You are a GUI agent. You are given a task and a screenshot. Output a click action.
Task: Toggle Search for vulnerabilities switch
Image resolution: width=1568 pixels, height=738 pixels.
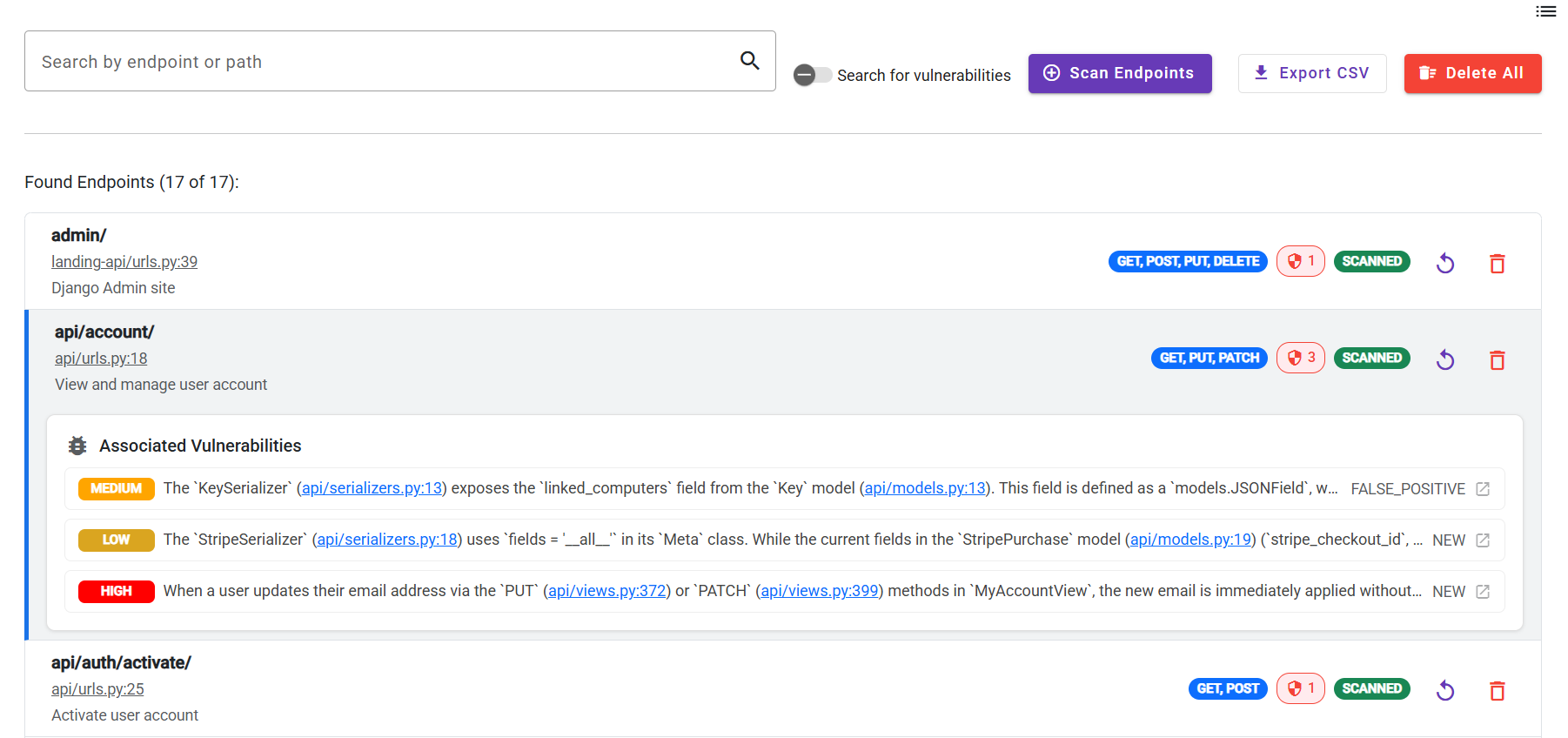point(812,75)
